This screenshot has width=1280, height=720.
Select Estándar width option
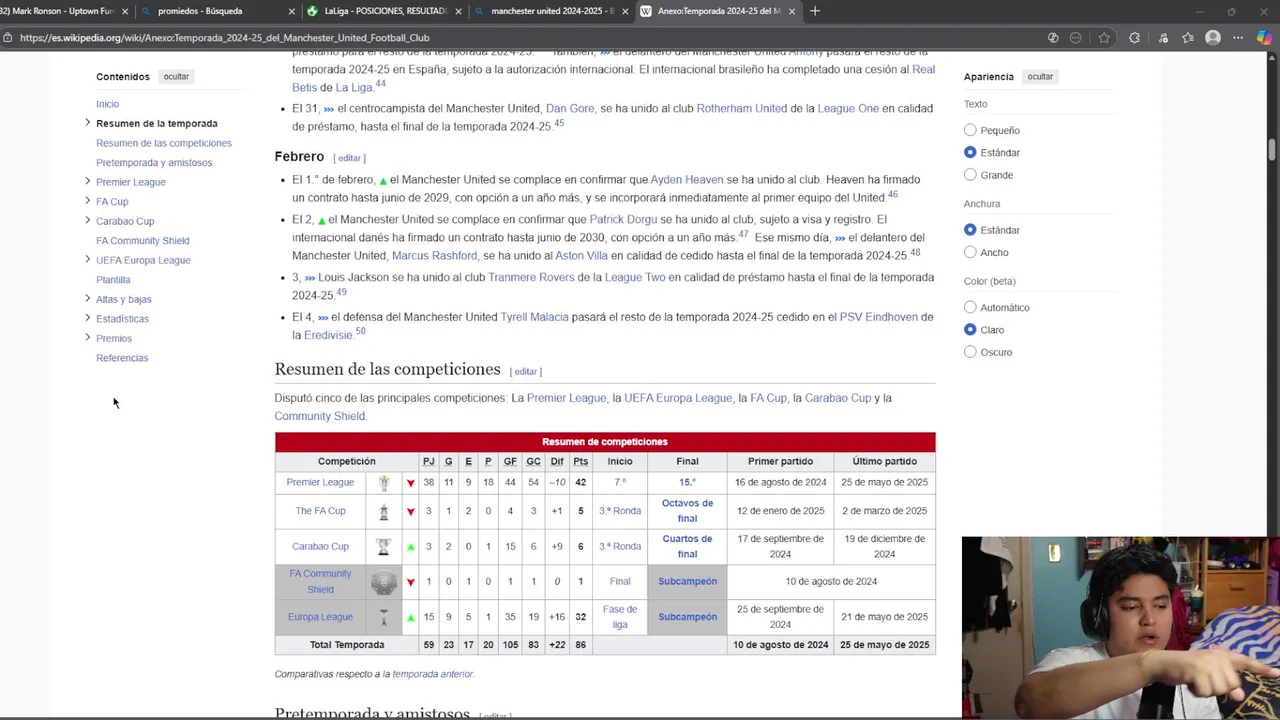pyautogui.click(x=970, y=230)
